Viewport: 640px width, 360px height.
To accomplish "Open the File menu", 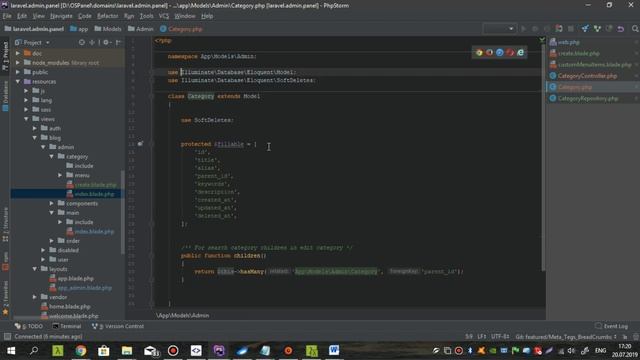I will 7,16.
